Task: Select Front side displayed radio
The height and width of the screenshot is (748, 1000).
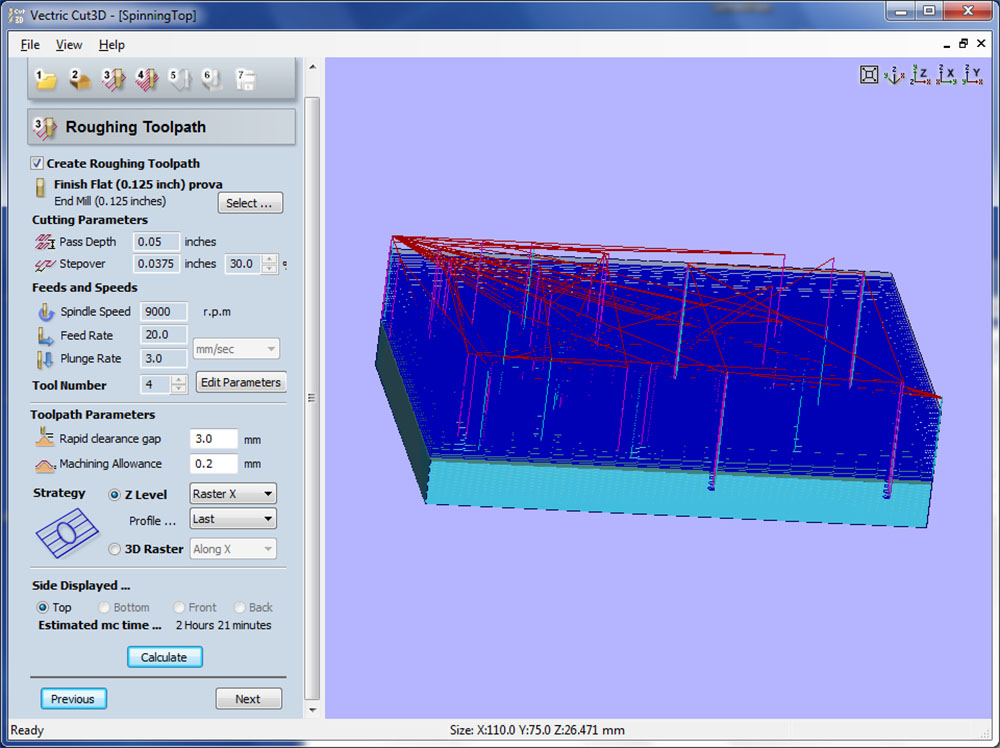Action: 179,607
